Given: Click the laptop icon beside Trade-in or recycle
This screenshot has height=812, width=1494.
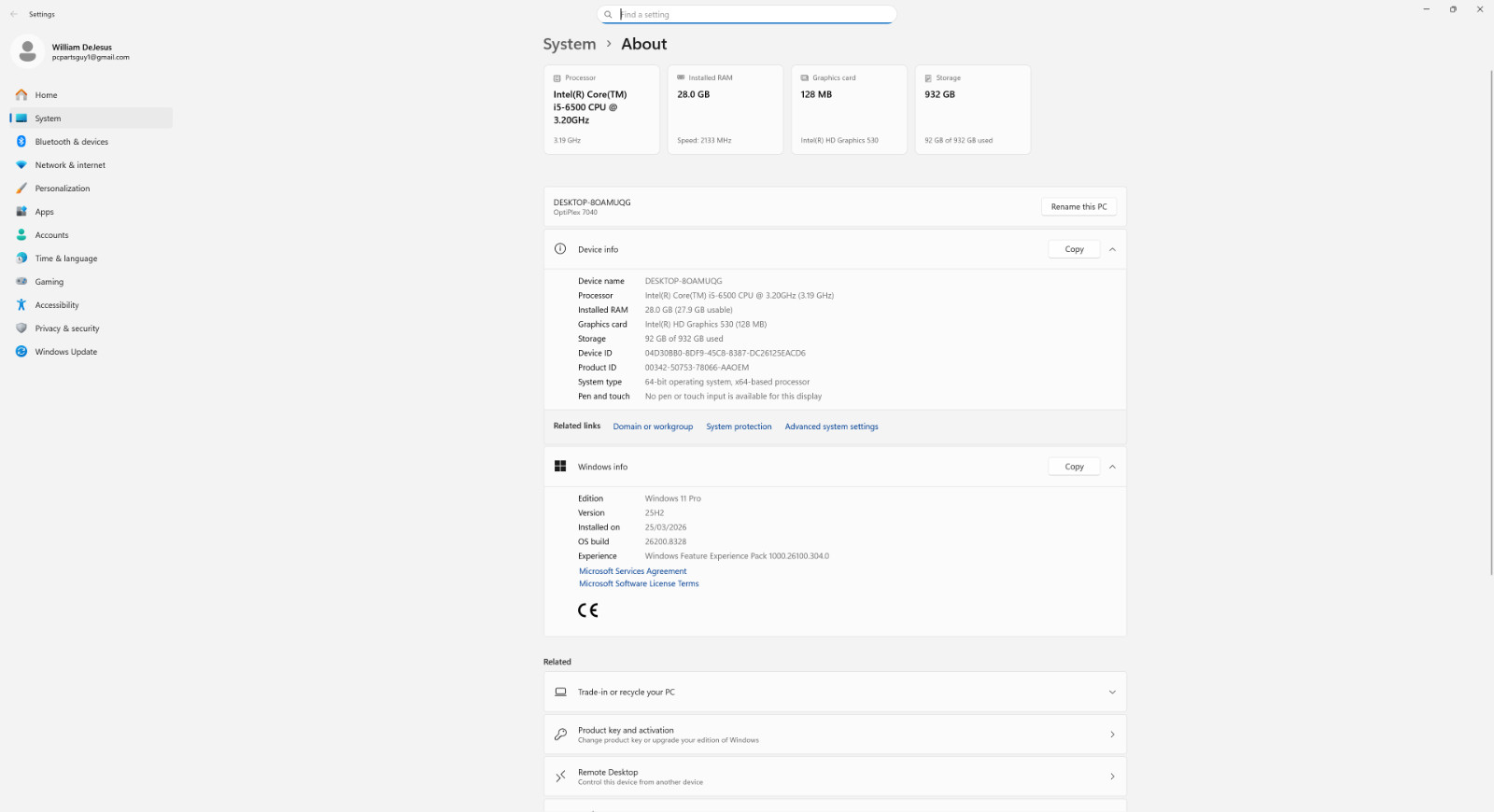Looking at the screenshot, I should (560, 693).
